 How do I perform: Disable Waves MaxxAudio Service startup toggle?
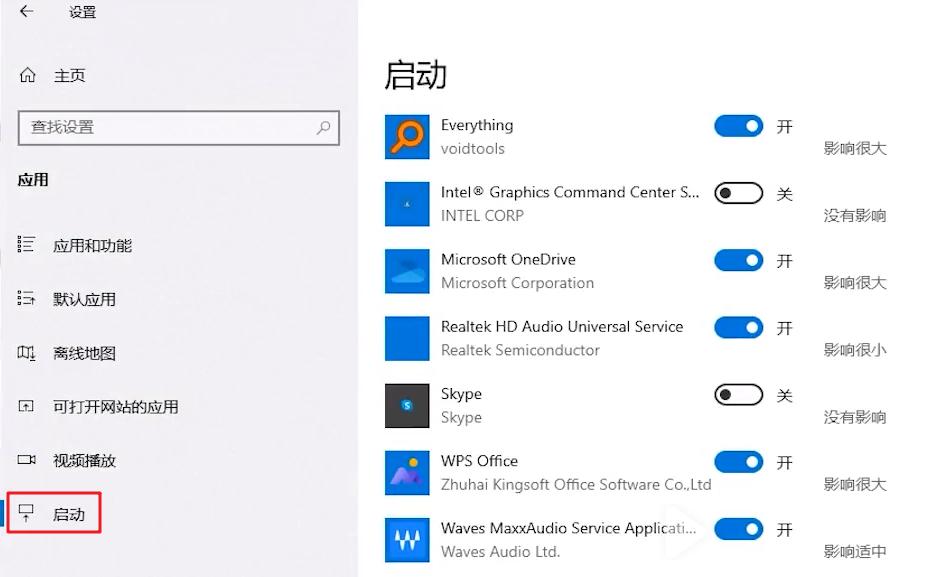[738, 528]
